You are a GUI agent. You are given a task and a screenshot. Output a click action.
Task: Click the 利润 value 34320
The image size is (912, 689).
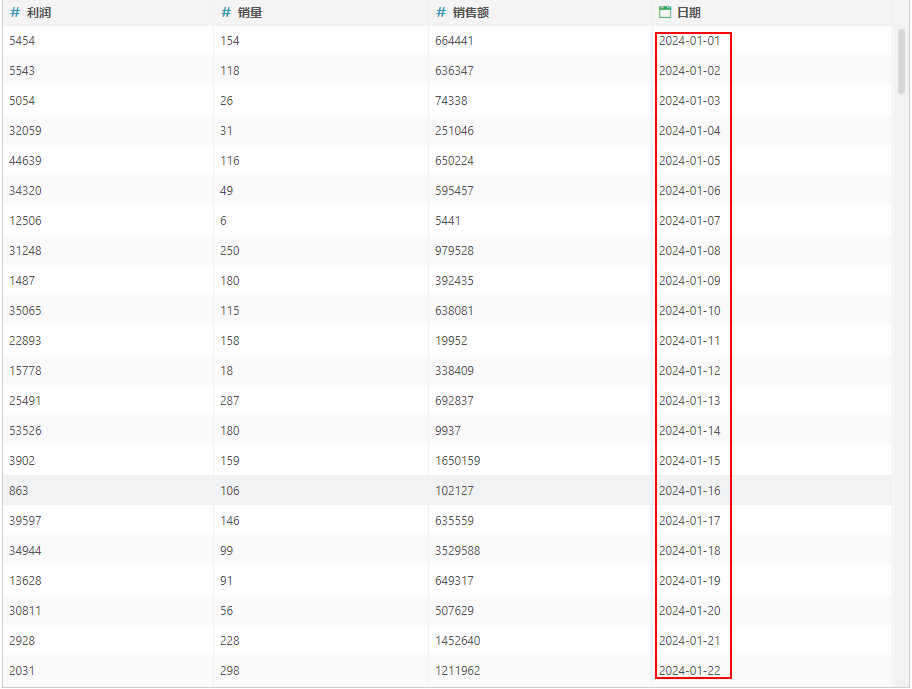point(26,191)
